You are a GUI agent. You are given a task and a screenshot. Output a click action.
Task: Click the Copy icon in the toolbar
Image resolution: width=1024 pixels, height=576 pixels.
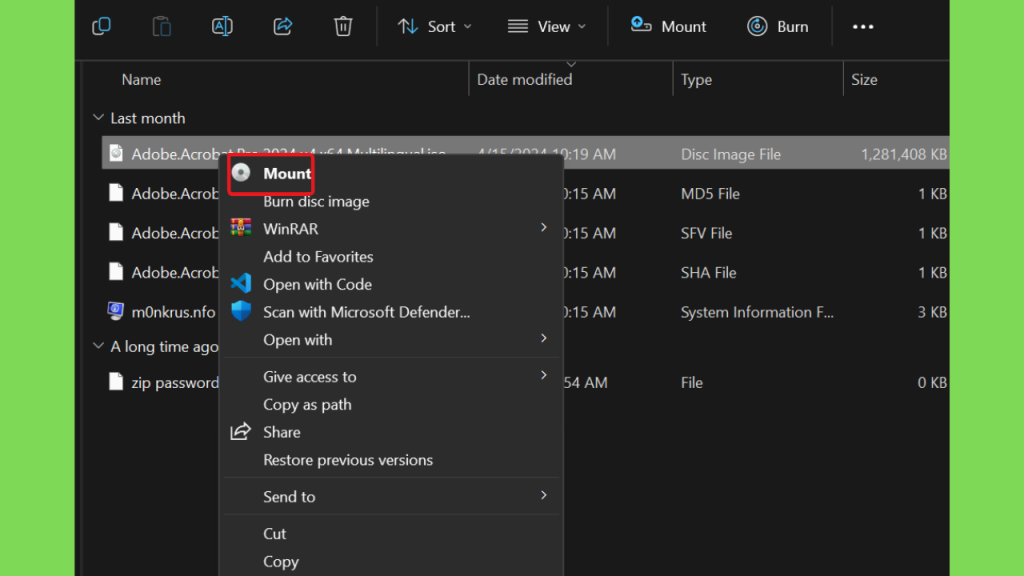coord(101,27)
